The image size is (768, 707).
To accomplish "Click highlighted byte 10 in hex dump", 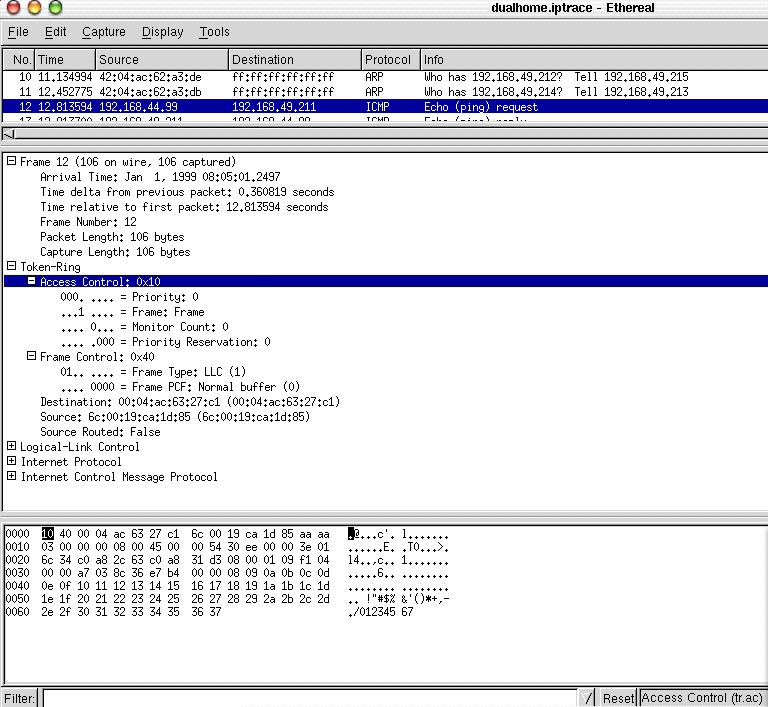I will point(48,534).
